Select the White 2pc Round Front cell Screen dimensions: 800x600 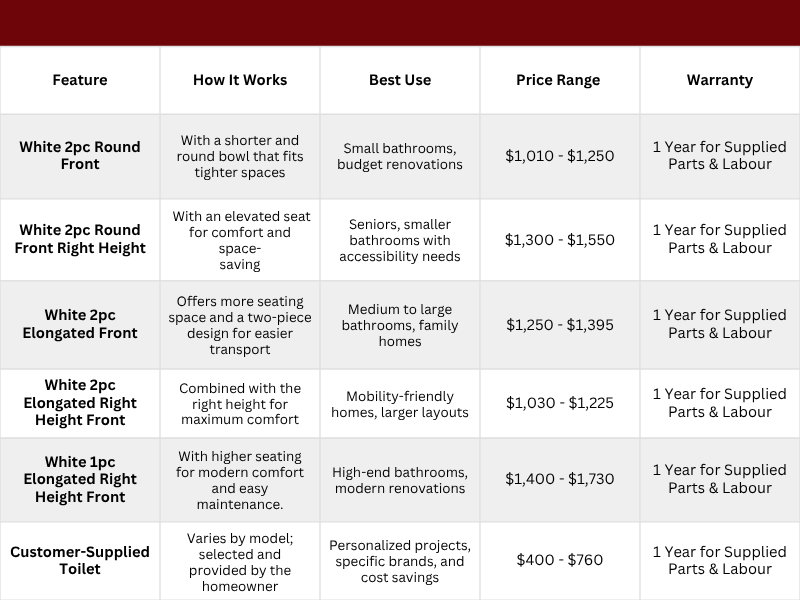tap(80, 156)
